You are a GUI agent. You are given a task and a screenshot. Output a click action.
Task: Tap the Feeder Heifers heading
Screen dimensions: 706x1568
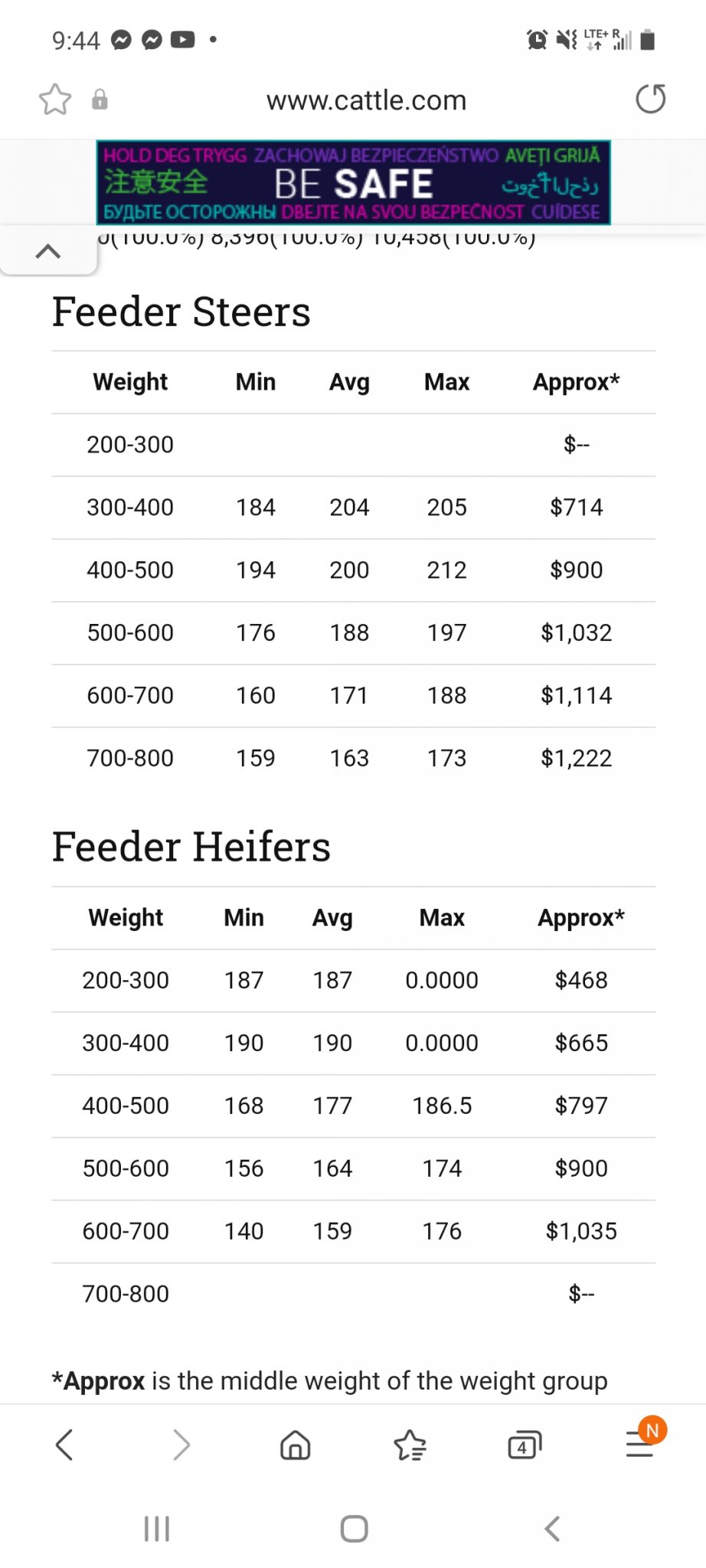pos(191,847)
